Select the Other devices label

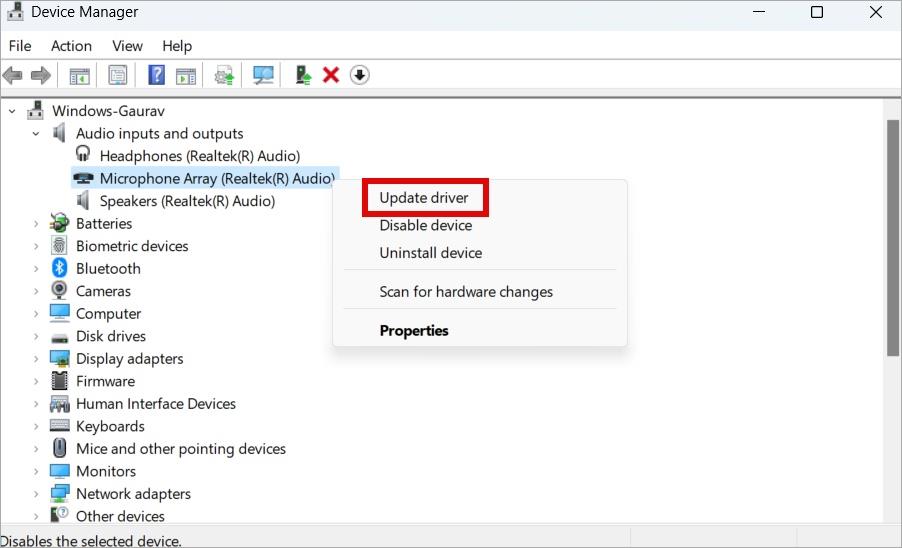(x=120, y=516)
